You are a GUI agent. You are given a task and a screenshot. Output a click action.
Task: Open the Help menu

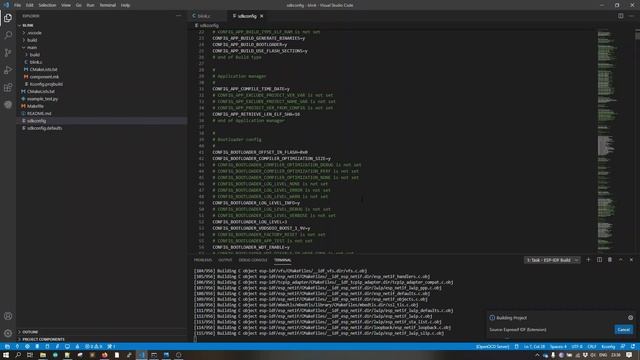pyautogui.click(x=125, y=5)
